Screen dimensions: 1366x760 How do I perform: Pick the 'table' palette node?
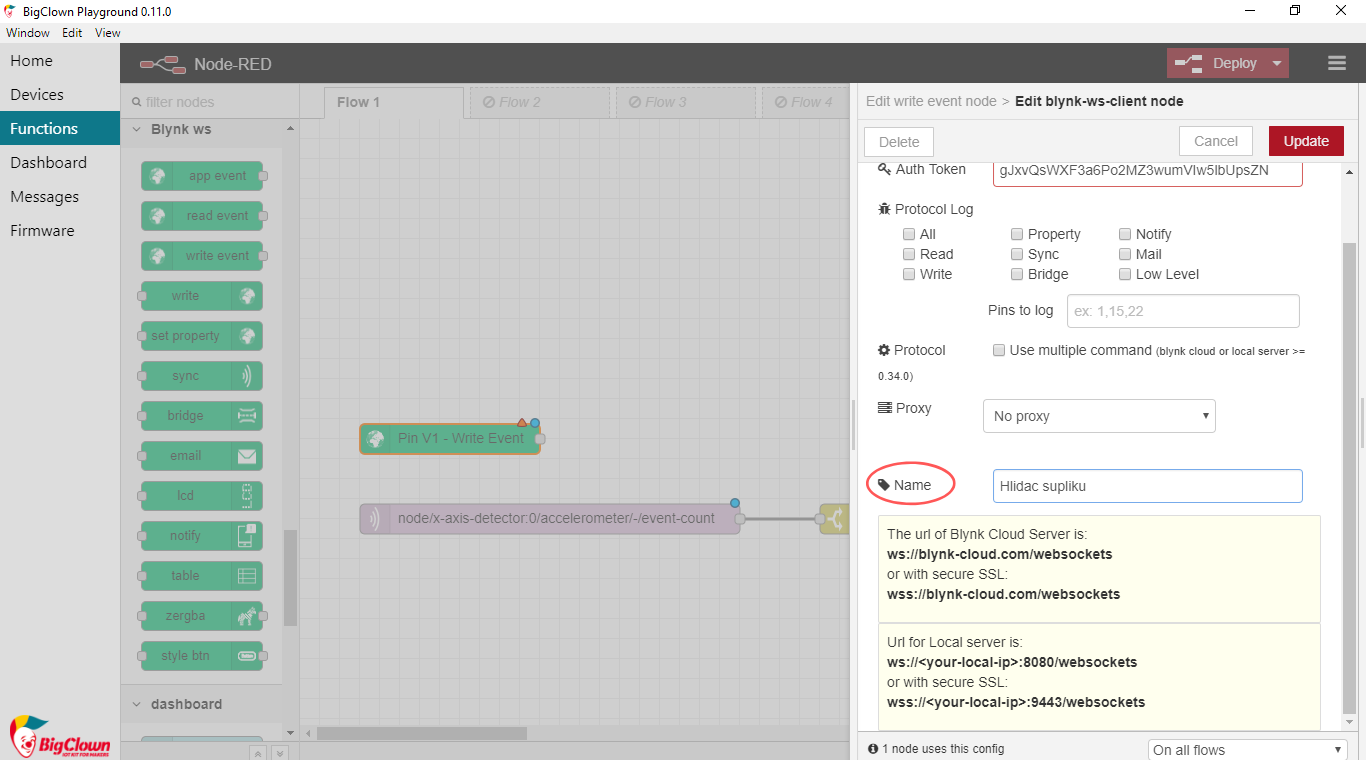(x=202, y=576)
